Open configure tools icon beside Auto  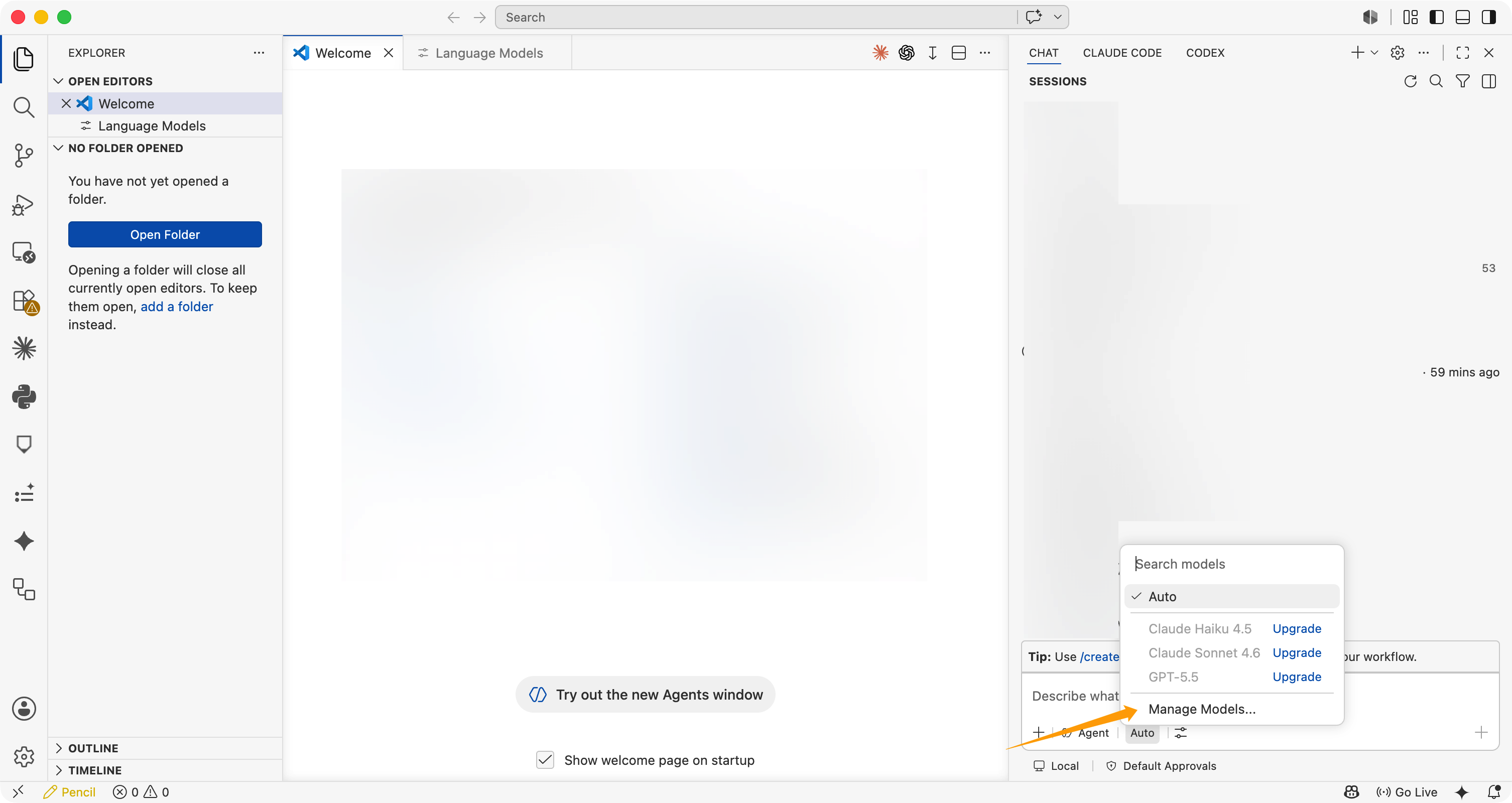(1180, 733)
